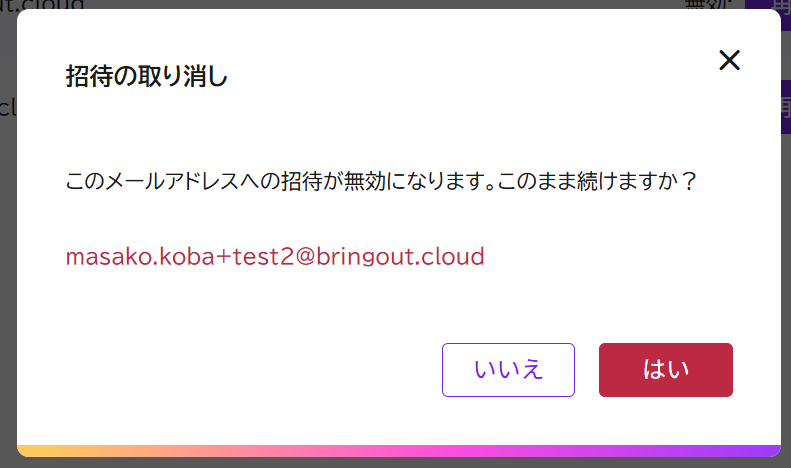
Task: Decline by pressing the いいえ button
Action: point(508,370)
